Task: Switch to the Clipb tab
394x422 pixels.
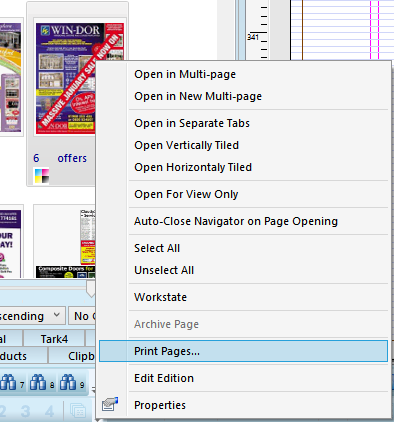Action: (x=72, y=356)
